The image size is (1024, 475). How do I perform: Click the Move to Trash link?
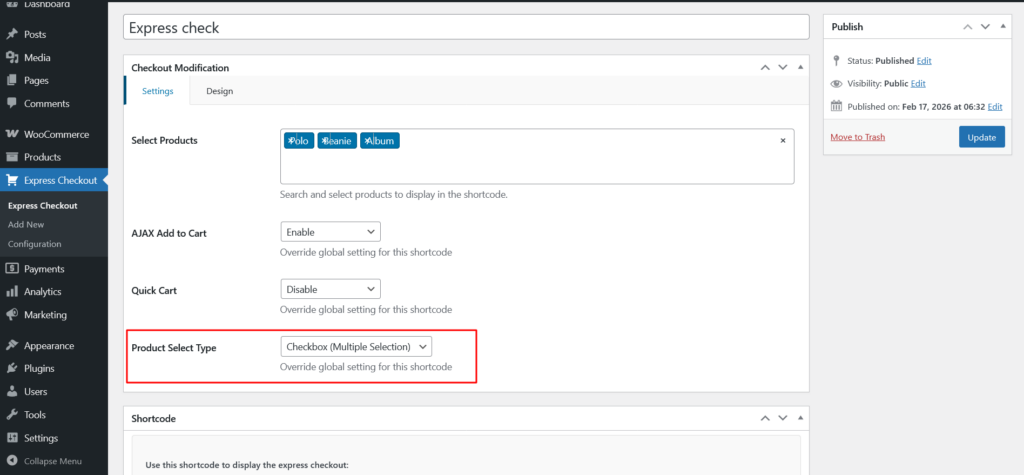857,137
